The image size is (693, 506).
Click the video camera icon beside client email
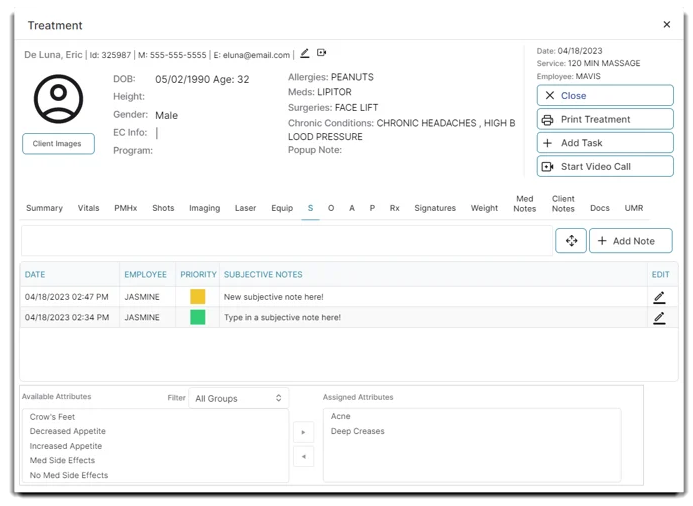321,54
